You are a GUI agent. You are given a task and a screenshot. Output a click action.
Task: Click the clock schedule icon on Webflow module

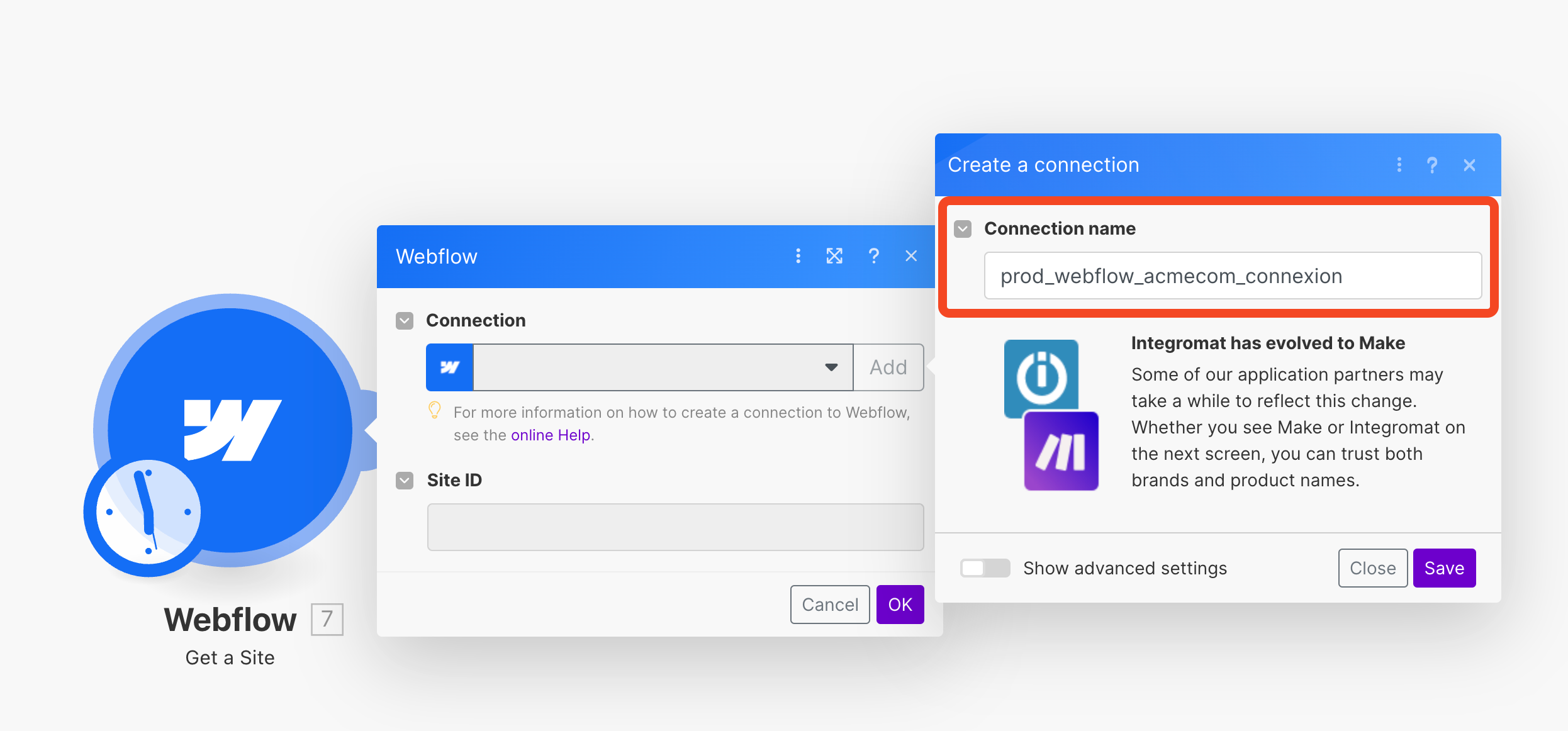[148, 511]
